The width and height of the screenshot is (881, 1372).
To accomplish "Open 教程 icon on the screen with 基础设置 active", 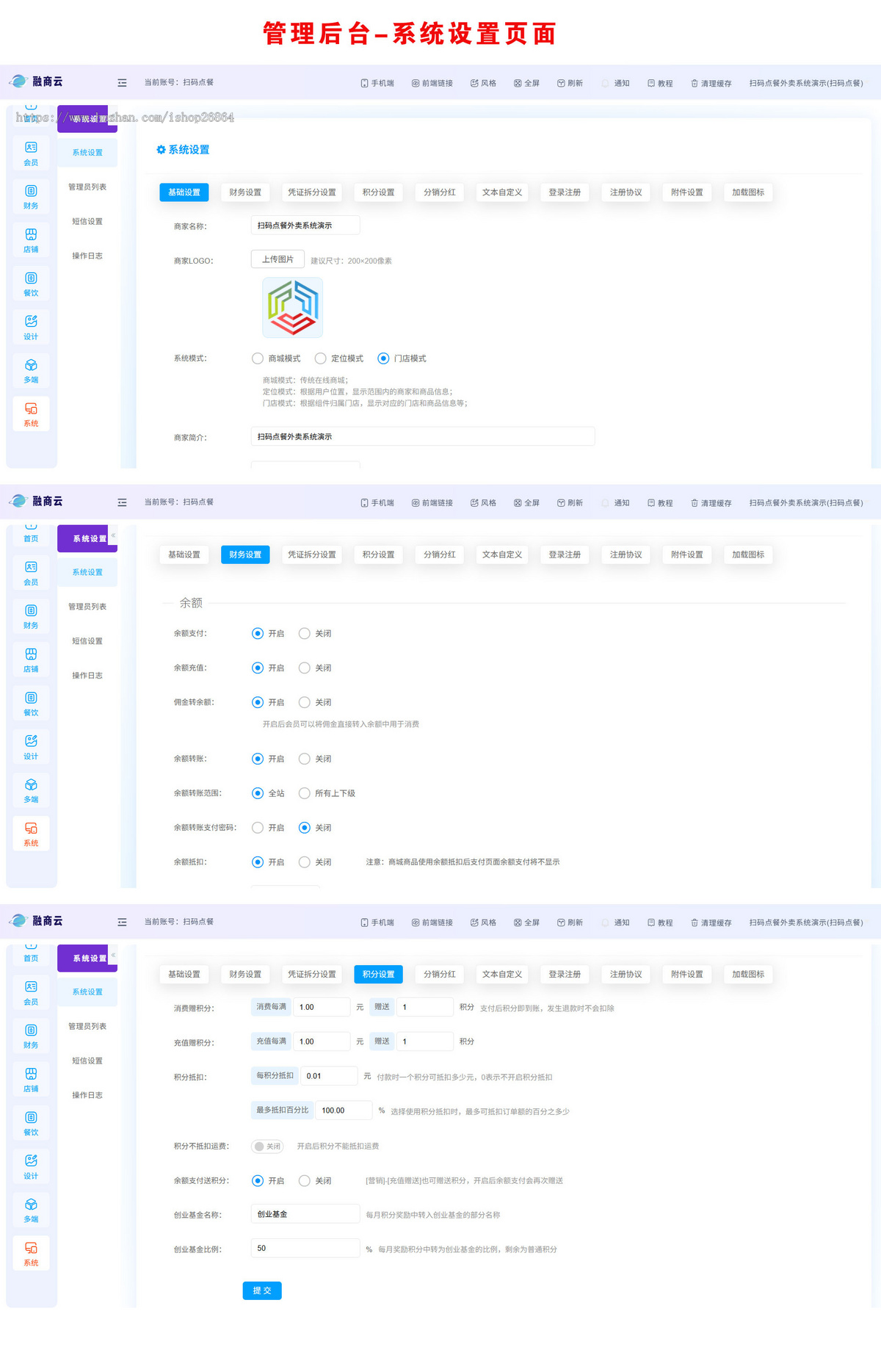I will [x=651, y=83].
